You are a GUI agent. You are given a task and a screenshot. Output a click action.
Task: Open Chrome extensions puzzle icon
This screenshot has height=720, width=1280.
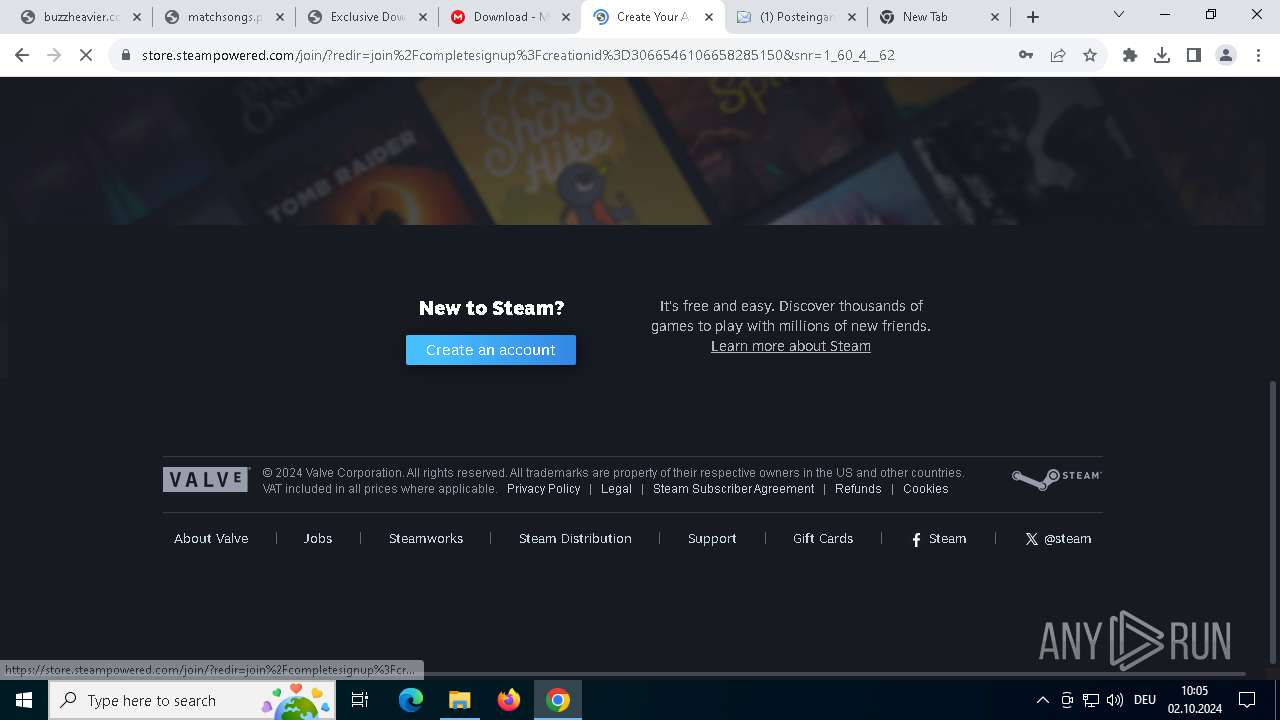click(x=1130, y=55)
